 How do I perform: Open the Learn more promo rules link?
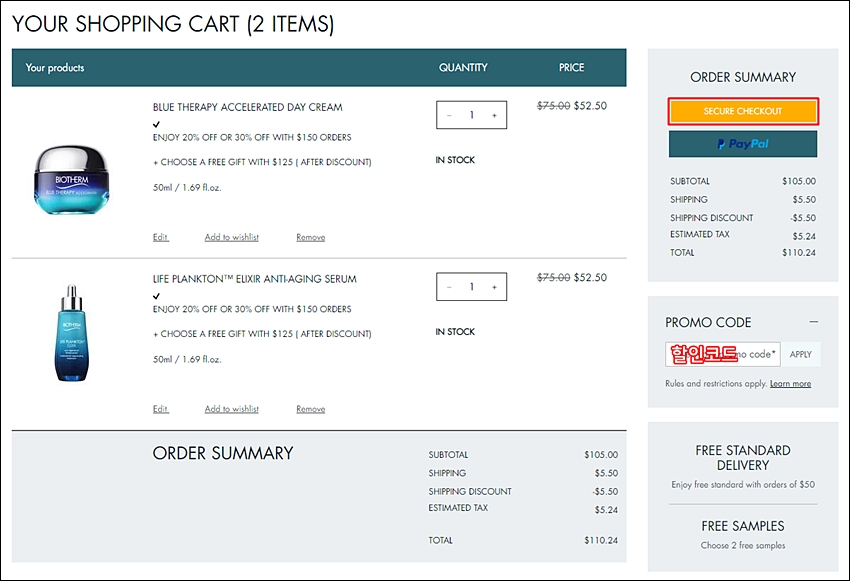790,384
